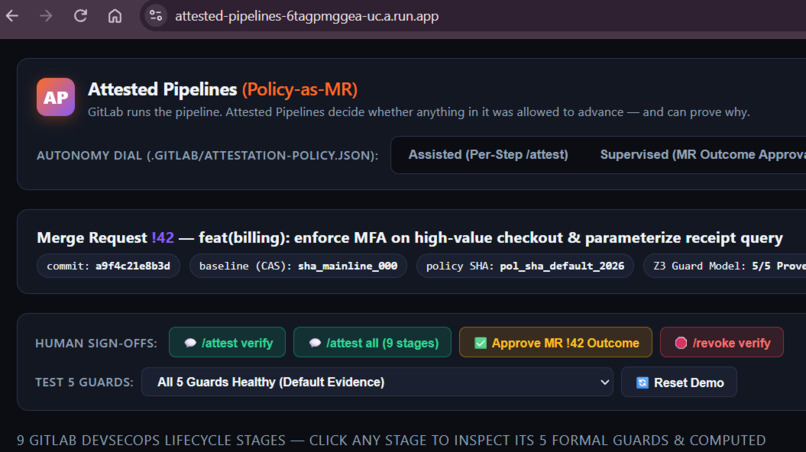
Task: Select Supervised (MR Outcome Approval) autonomy mode
Action: [x=703, y=155]
